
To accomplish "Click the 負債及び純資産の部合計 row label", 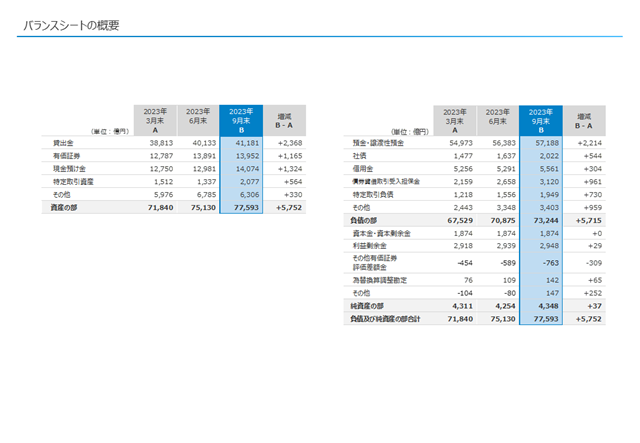I will pyautogui.click(x=385, y=319).
